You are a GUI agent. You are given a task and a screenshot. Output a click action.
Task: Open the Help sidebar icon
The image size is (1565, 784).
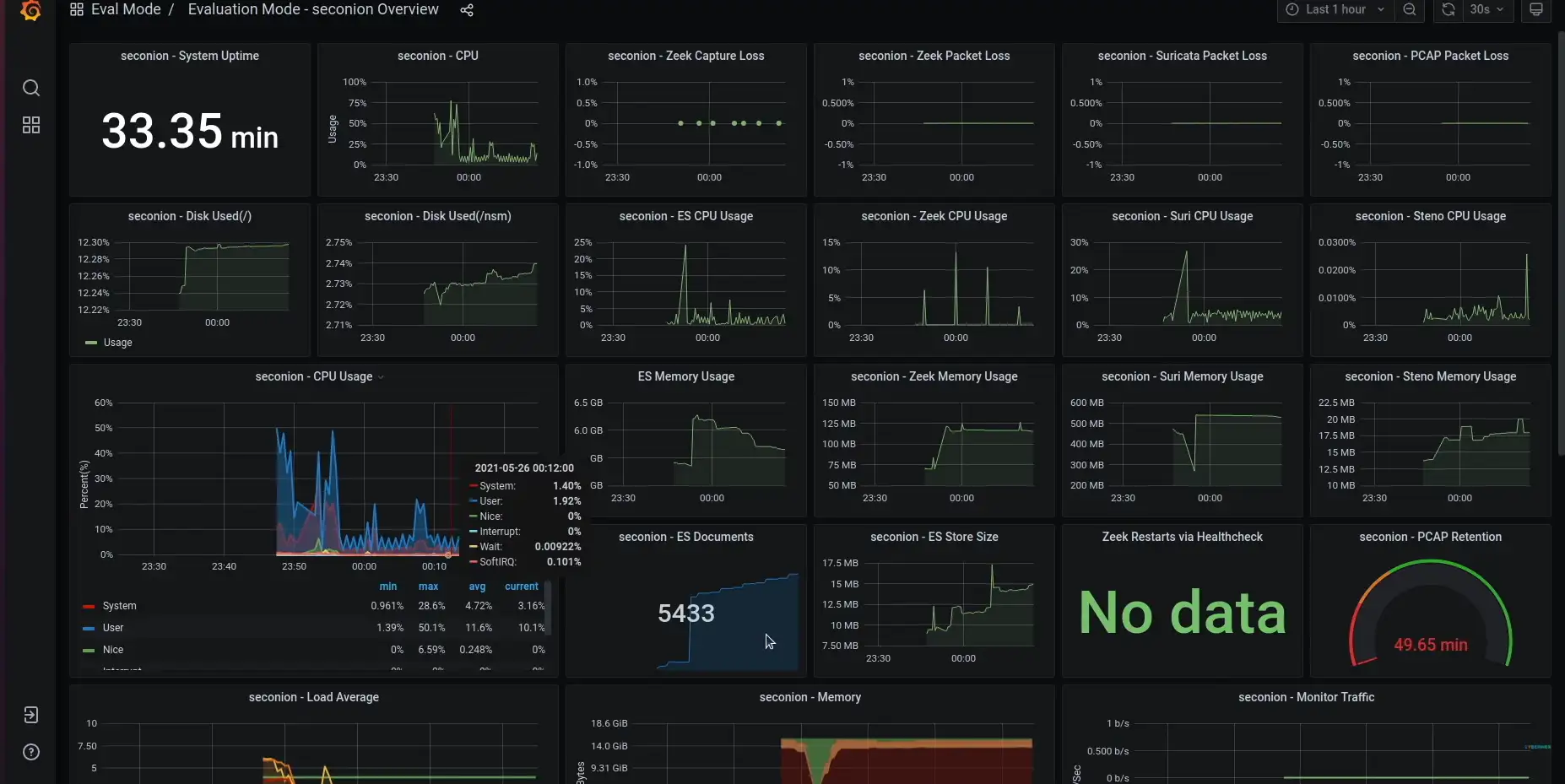pyautogui.click(x=30, y=752)
